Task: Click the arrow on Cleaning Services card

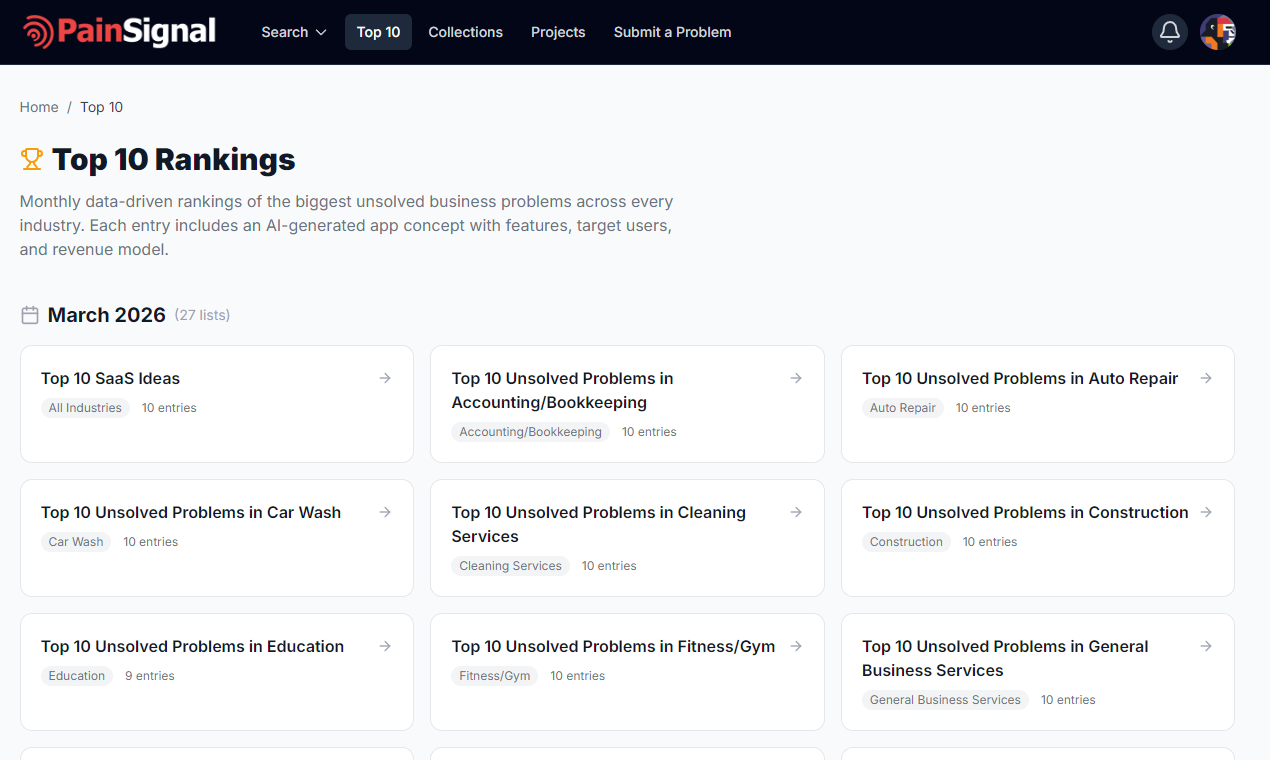Action: point(796,512)
